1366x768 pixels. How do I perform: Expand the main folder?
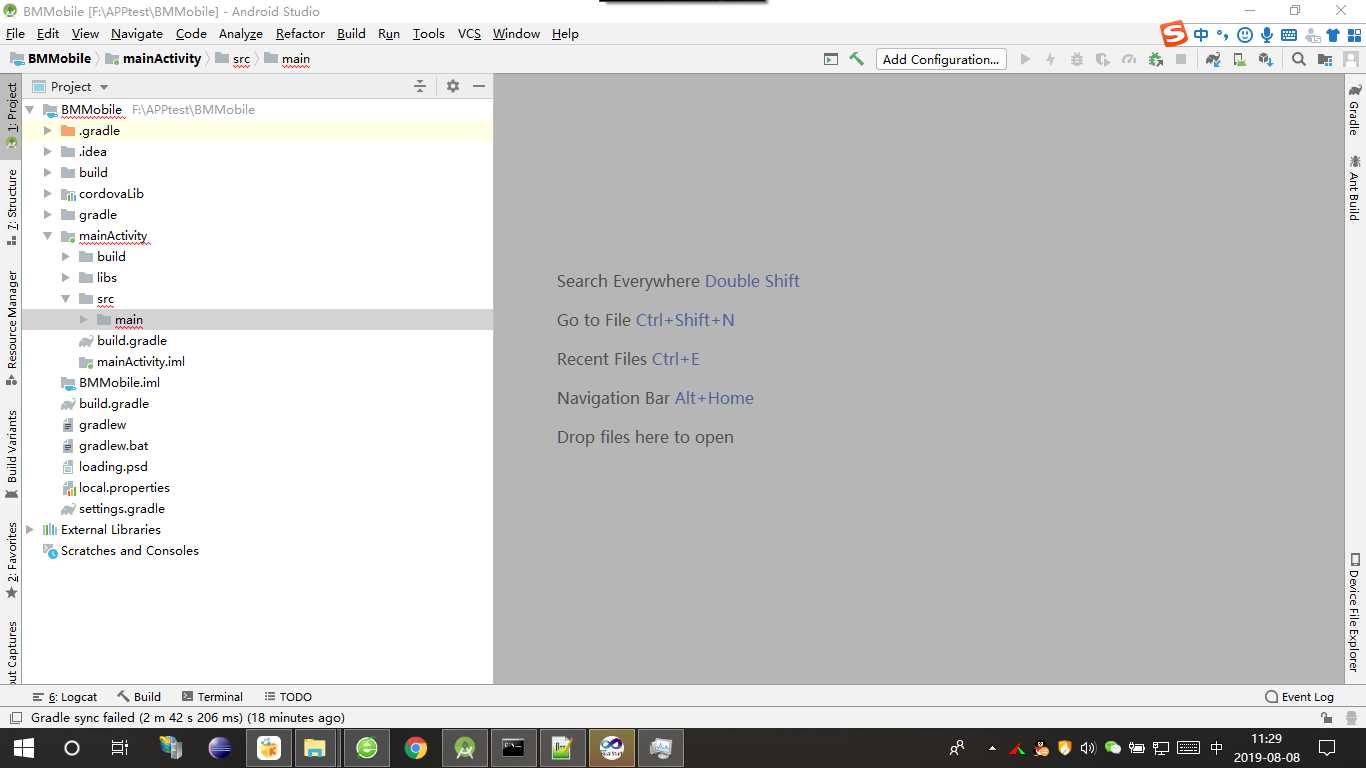point(83,320)
